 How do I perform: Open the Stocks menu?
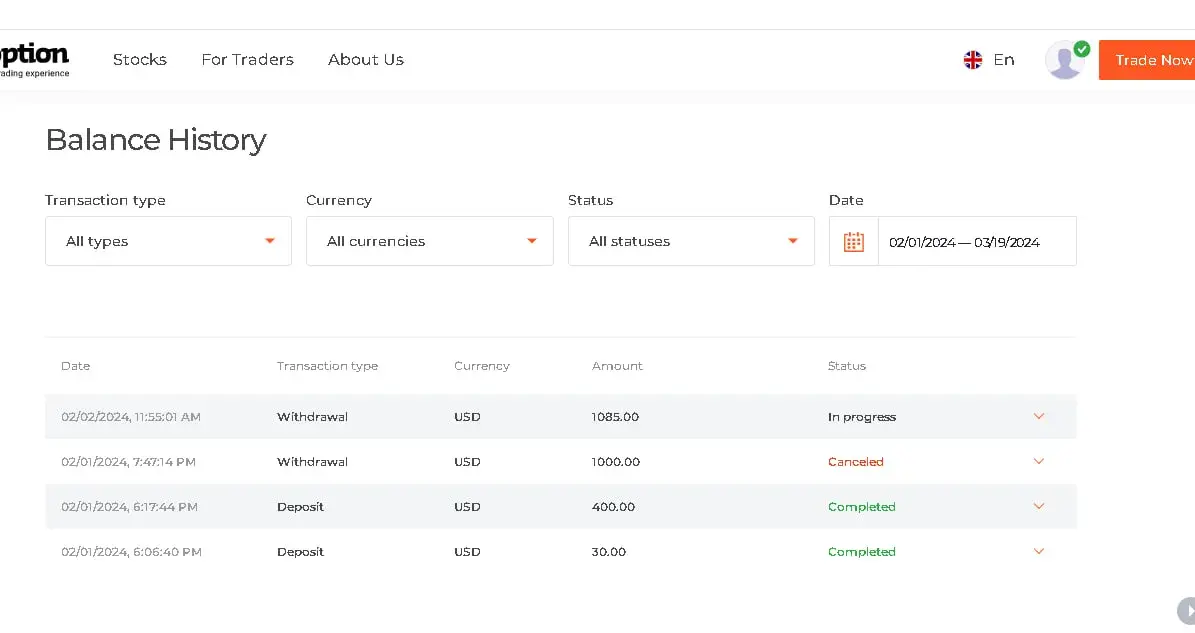point(140,60)
